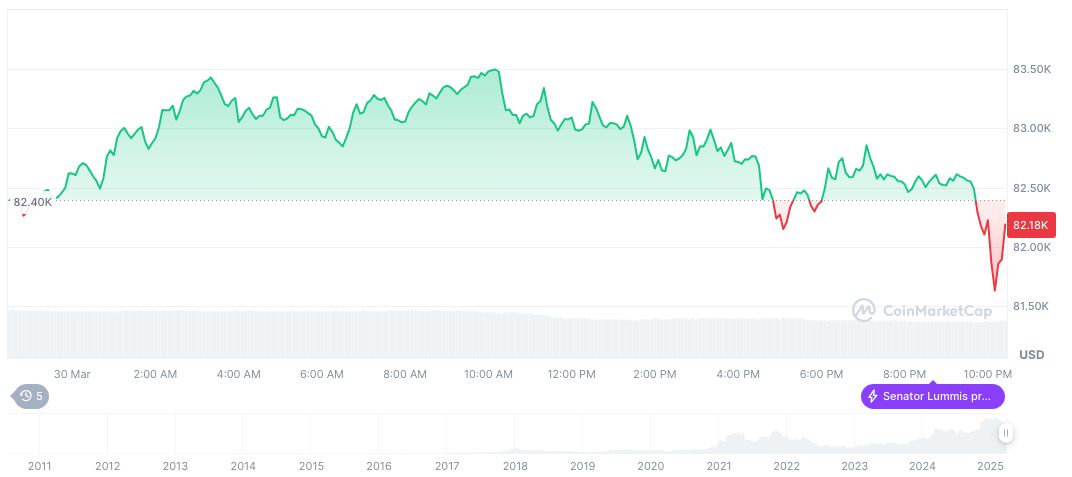
Task: Select year 2024 on the overview timeline
Action: pyautogui.click(x=922, y=466)
